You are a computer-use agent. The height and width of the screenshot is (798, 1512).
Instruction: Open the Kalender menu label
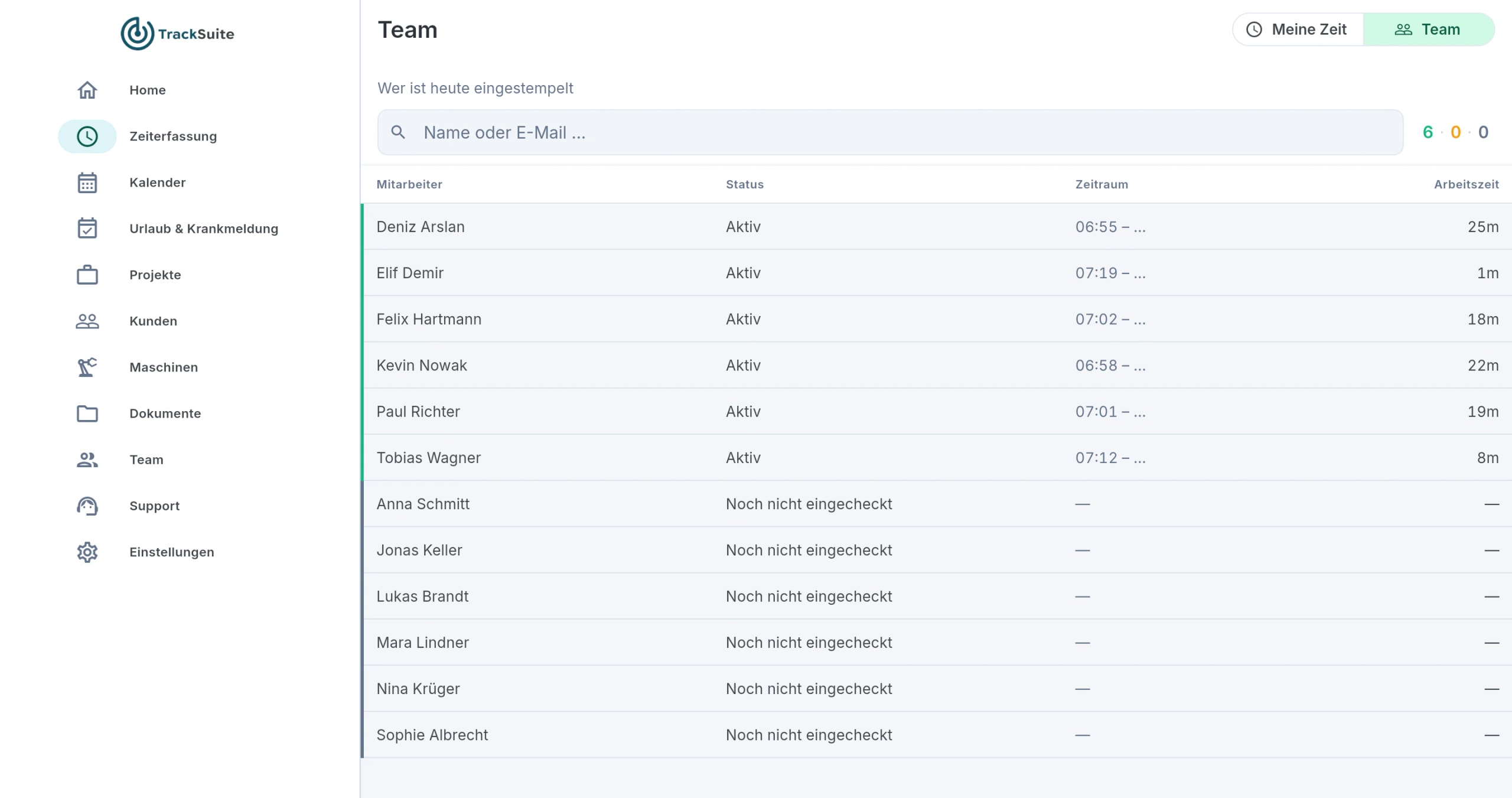158,183
